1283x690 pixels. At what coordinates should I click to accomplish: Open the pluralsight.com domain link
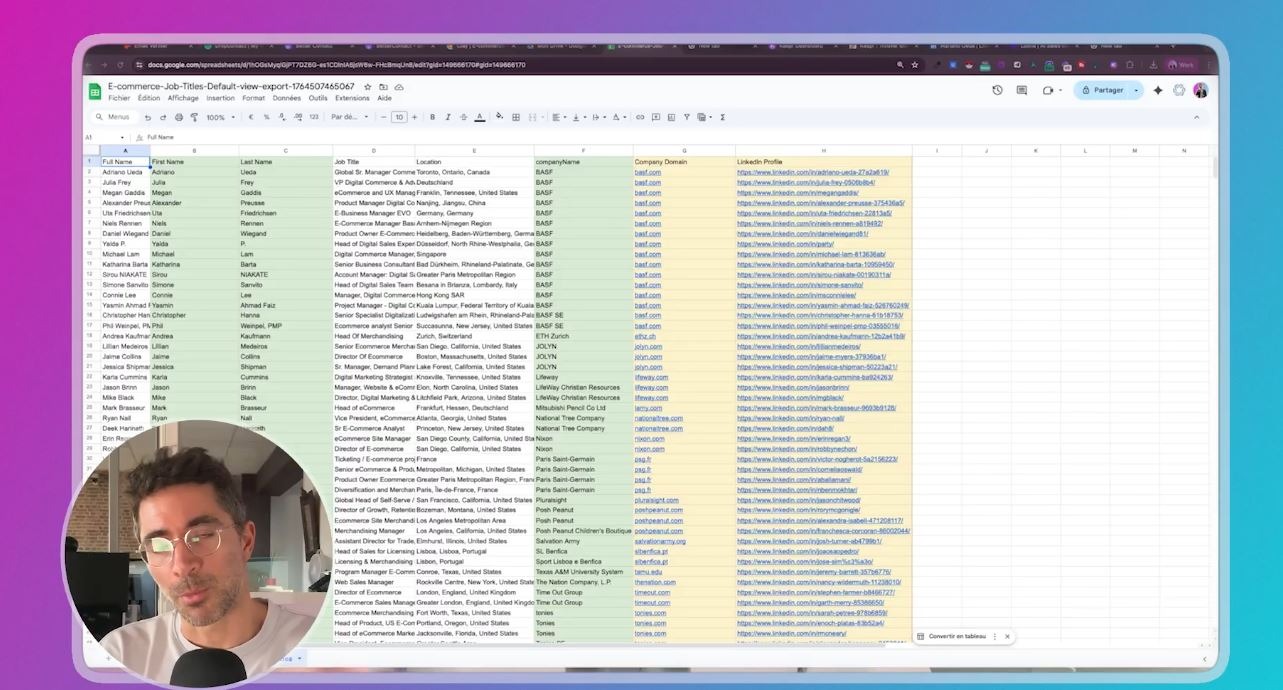click(656, 500)
